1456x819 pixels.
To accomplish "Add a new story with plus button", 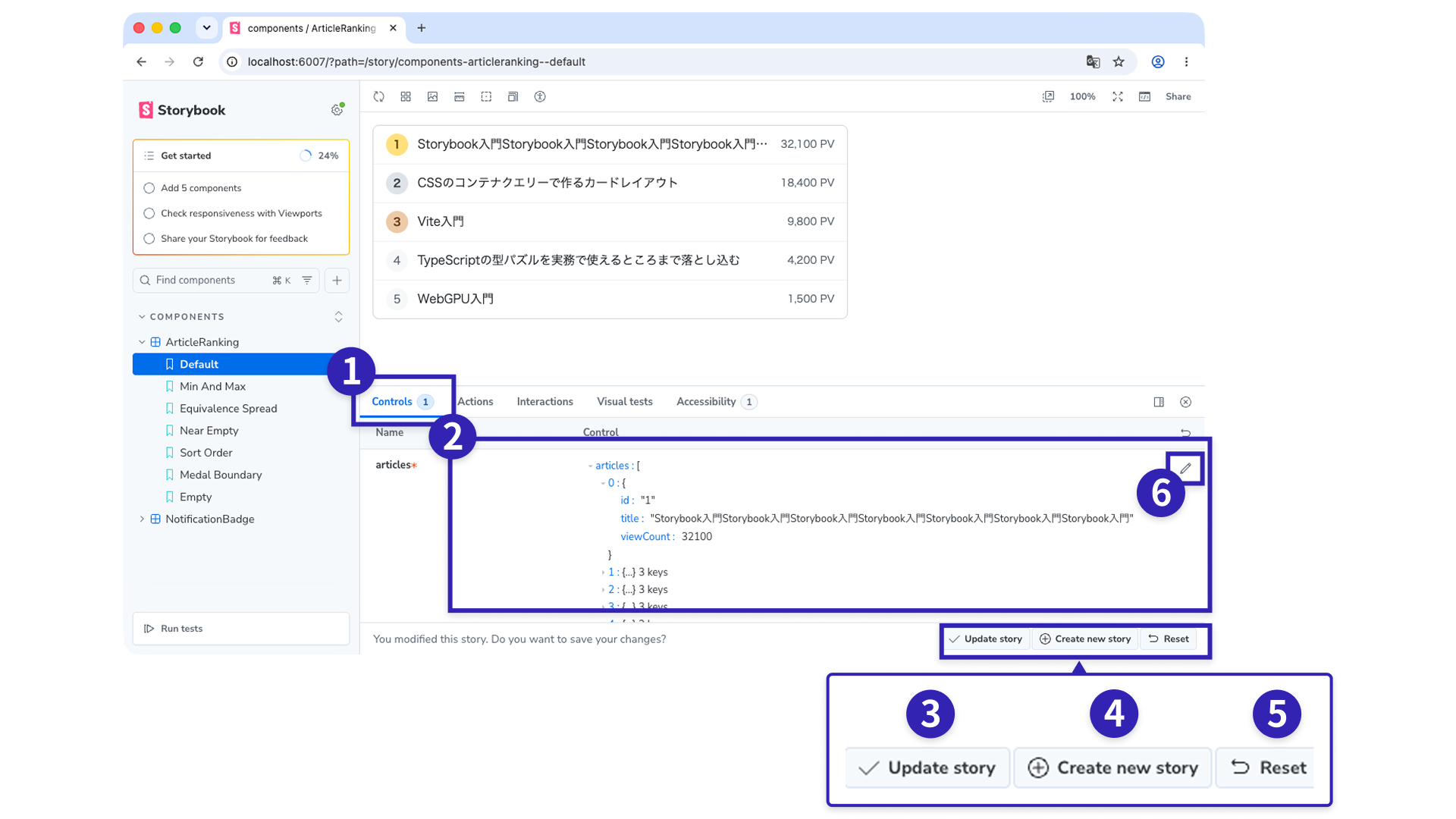I will tap(337, 280).
